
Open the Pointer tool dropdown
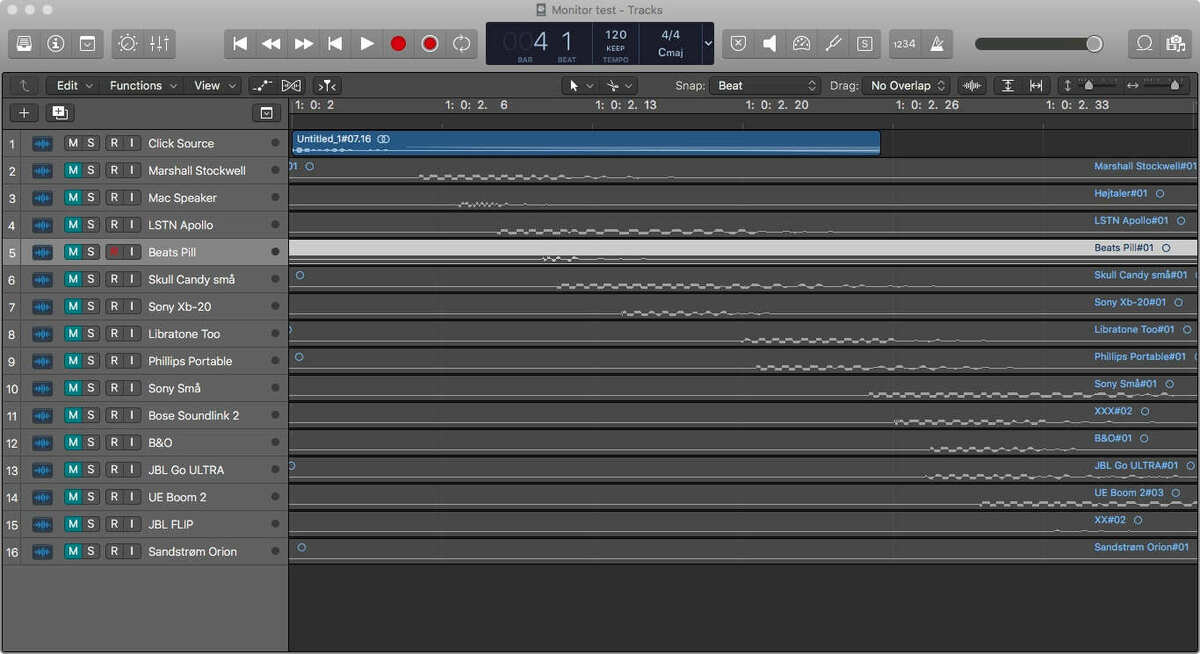581,86
